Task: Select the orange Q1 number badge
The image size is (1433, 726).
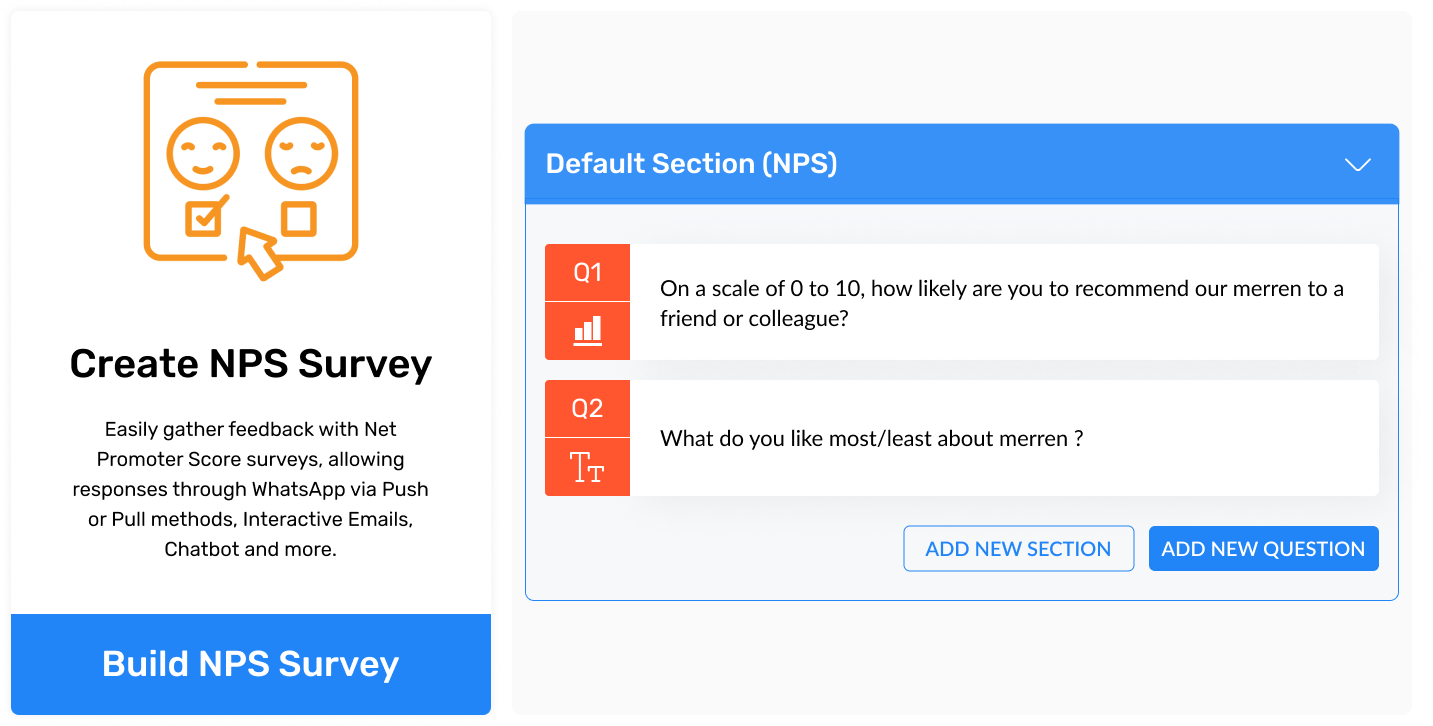Action: [x=587, y=273]
